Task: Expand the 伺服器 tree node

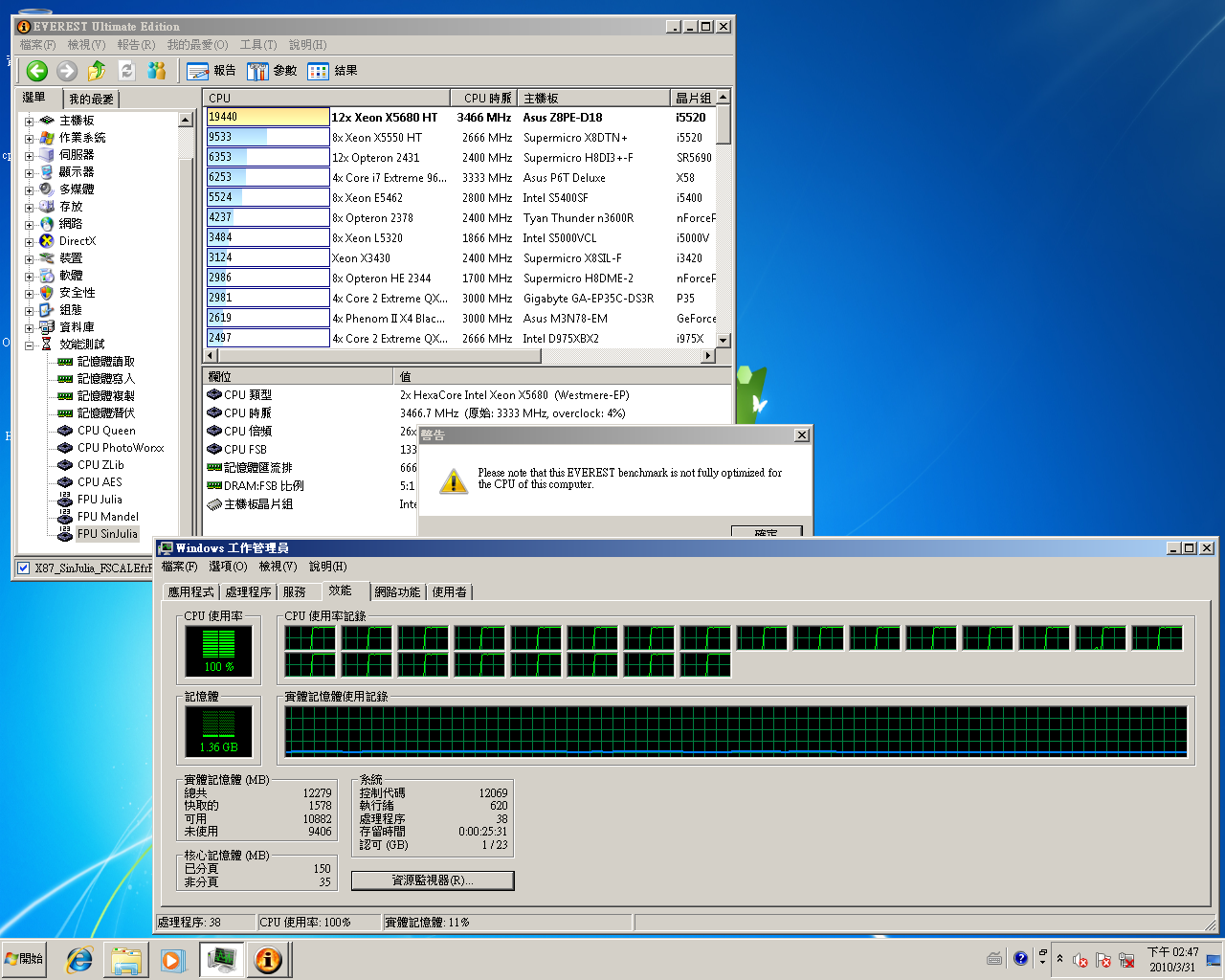Action: pyautogui.click(x=29, y=156)
